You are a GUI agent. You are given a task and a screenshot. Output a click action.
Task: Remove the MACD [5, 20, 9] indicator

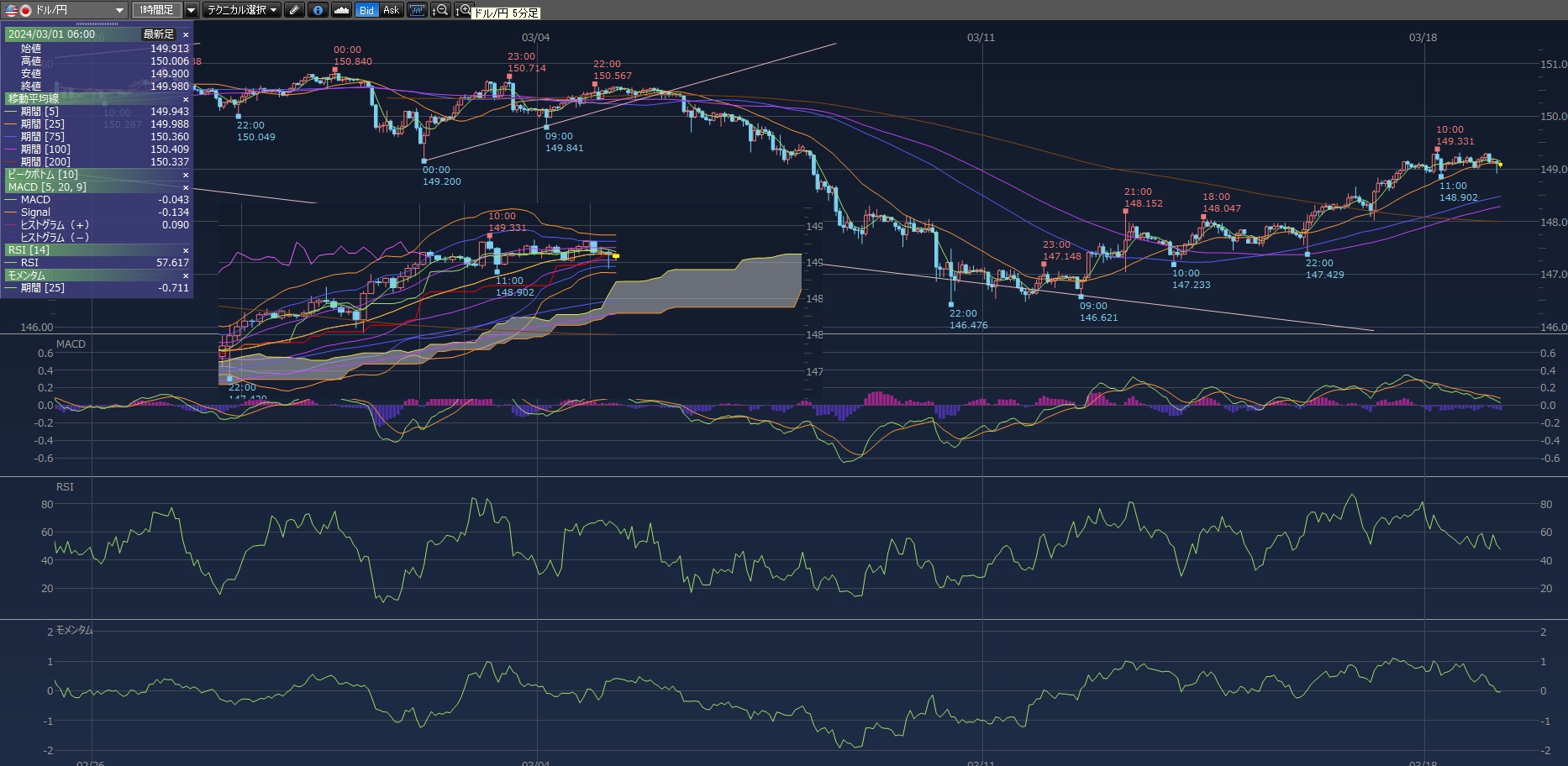[x=186, y=187]
